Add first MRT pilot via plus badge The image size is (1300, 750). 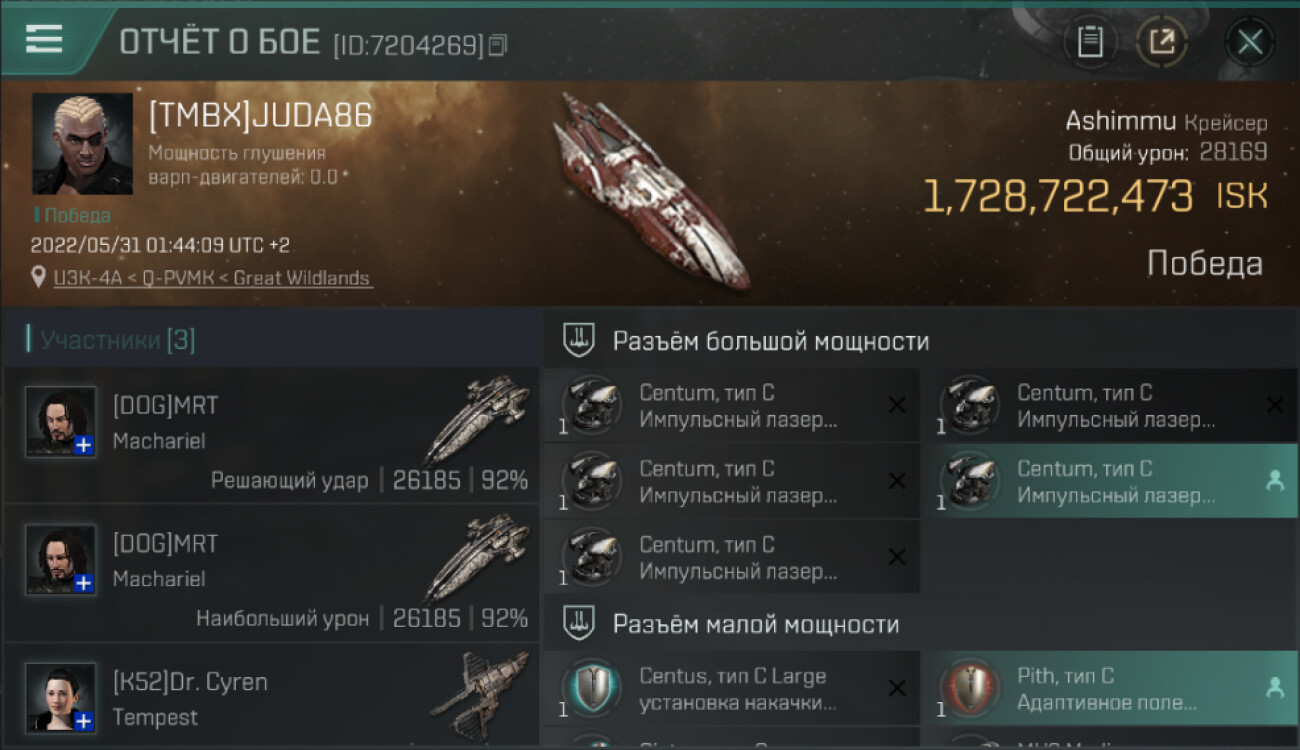(x=84, y=445)
